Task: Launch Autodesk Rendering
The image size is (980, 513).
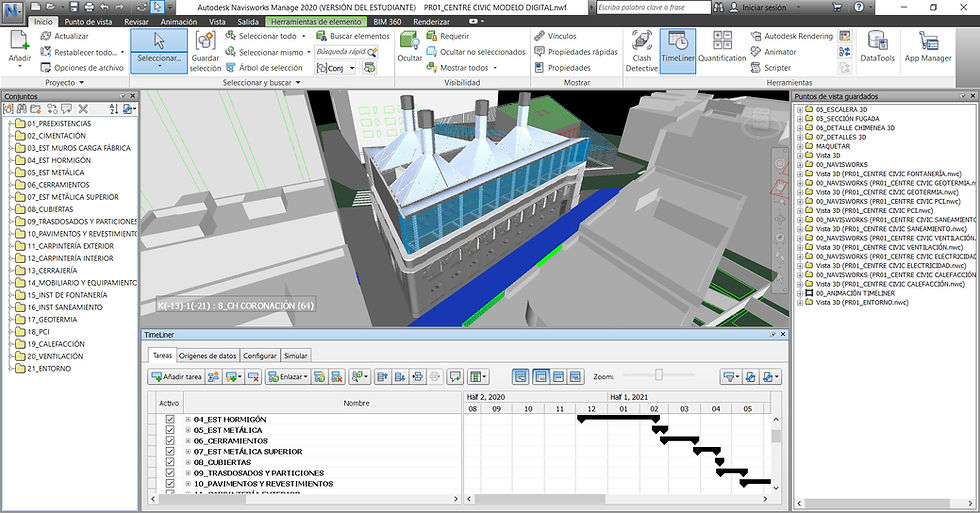Action: click(x=792, y=36)
